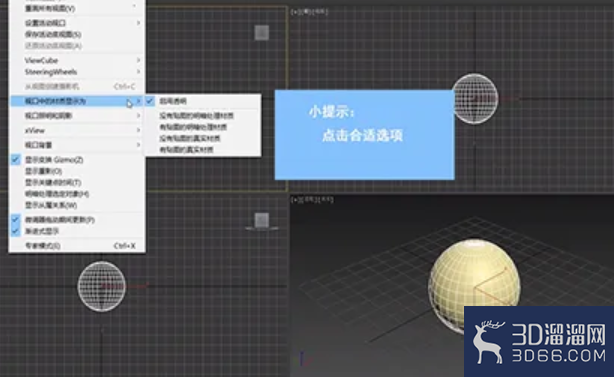The image size is (614, 377).
Task: Click the ViewCube in the upper-left viewport
Action: click(x=262, y=33)
